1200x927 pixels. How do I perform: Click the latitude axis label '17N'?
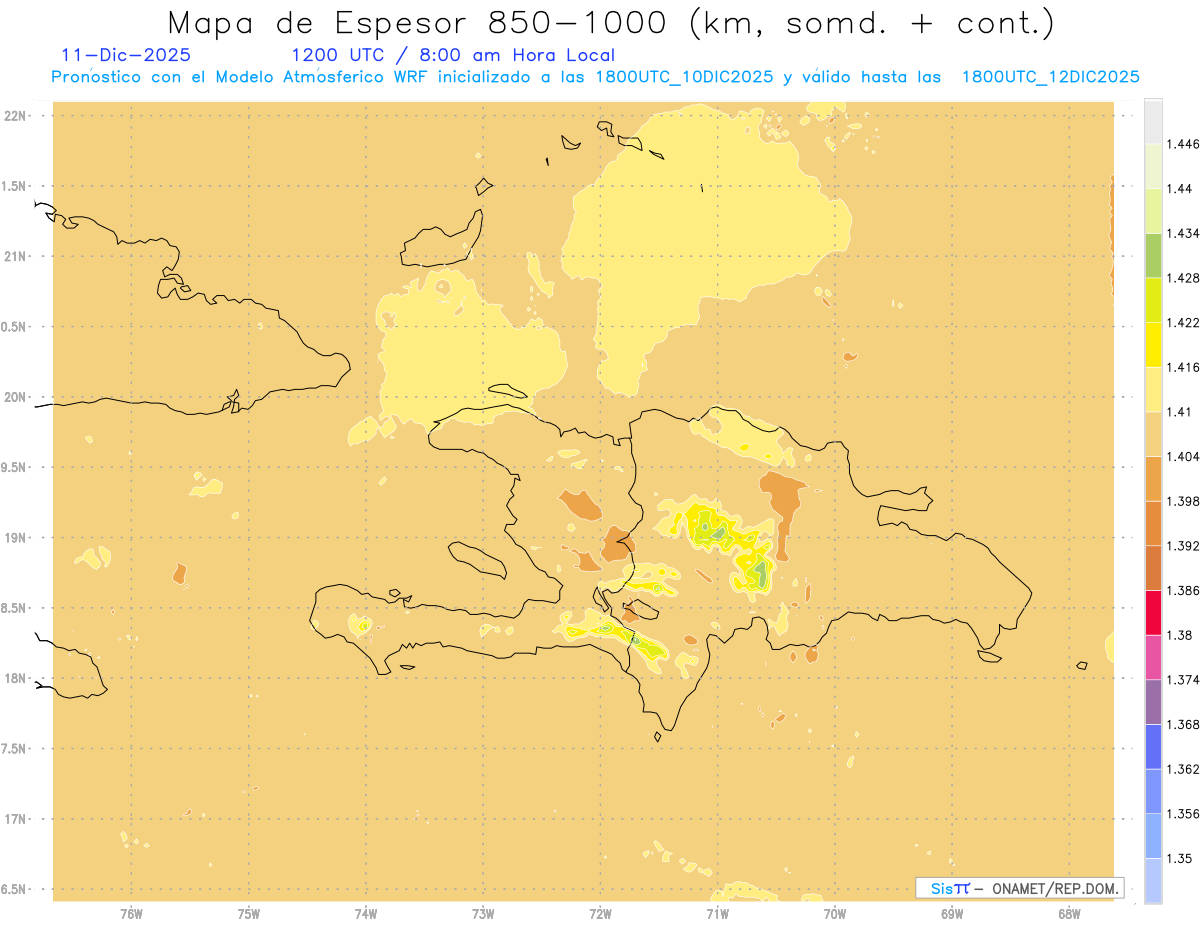point(16,819)
